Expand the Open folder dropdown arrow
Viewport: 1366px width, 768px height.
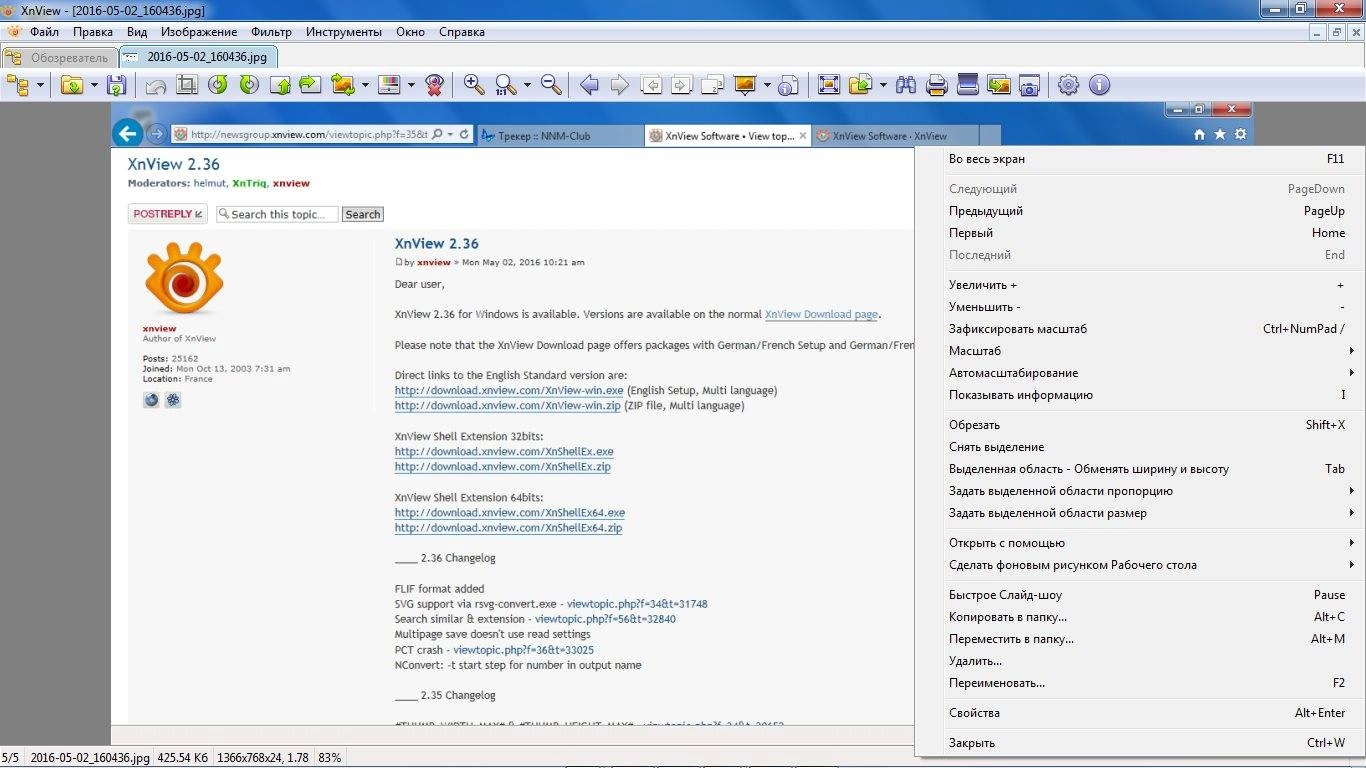point(95,86)
